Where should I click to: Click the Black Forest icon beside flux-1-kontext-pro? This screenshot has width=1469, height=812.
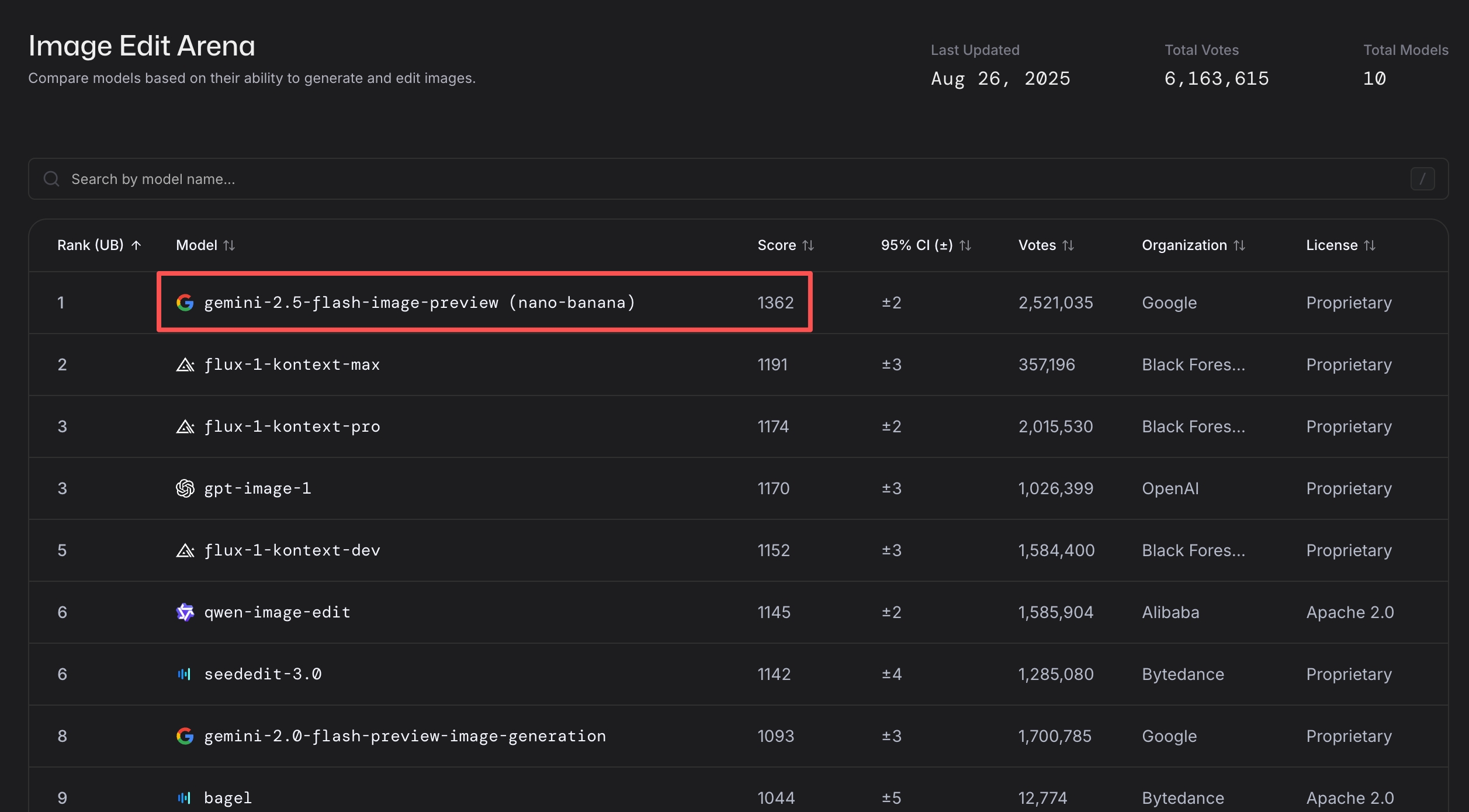pyautogui.click(x=185, y=426)
